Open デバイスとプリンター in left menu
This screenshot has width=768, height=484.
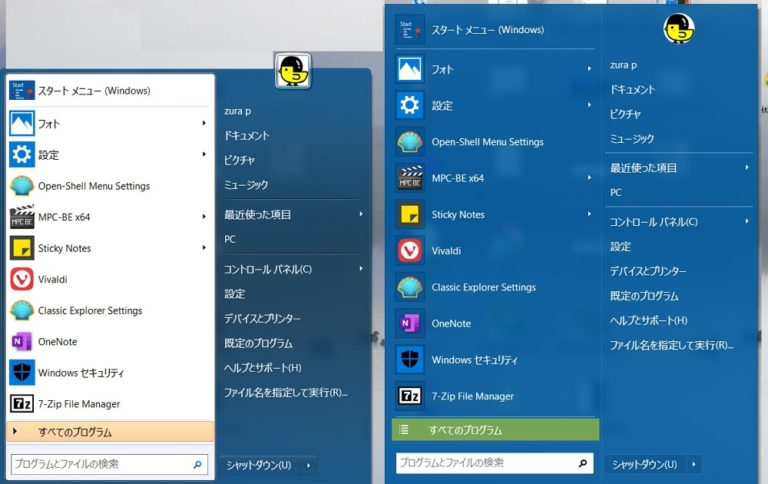263,318
